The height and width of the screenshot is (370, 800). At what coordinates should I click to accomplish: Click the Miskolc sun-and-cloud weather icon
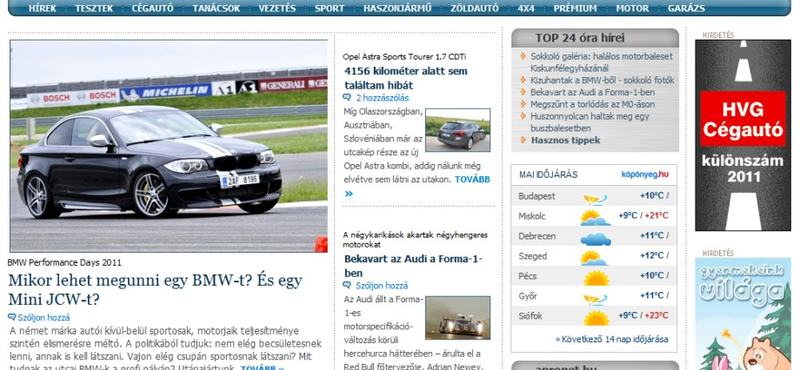click(595, 217)
